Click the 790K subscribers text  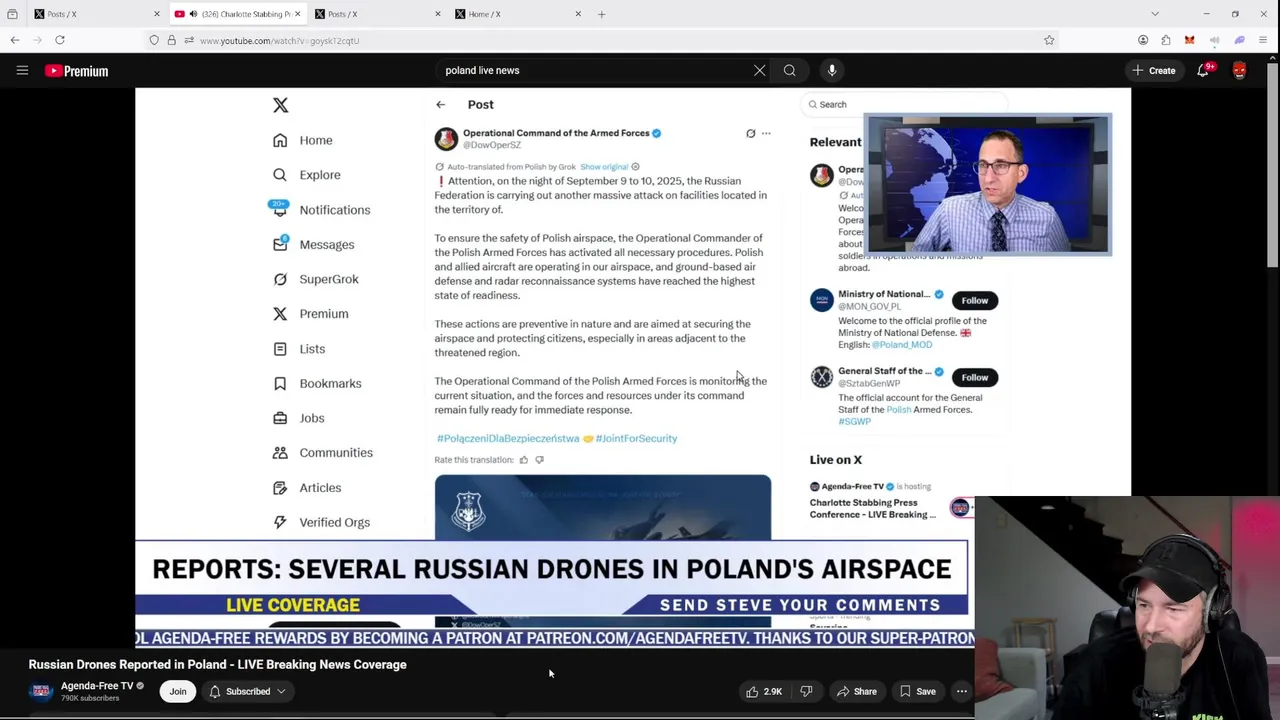coord(90,698)
